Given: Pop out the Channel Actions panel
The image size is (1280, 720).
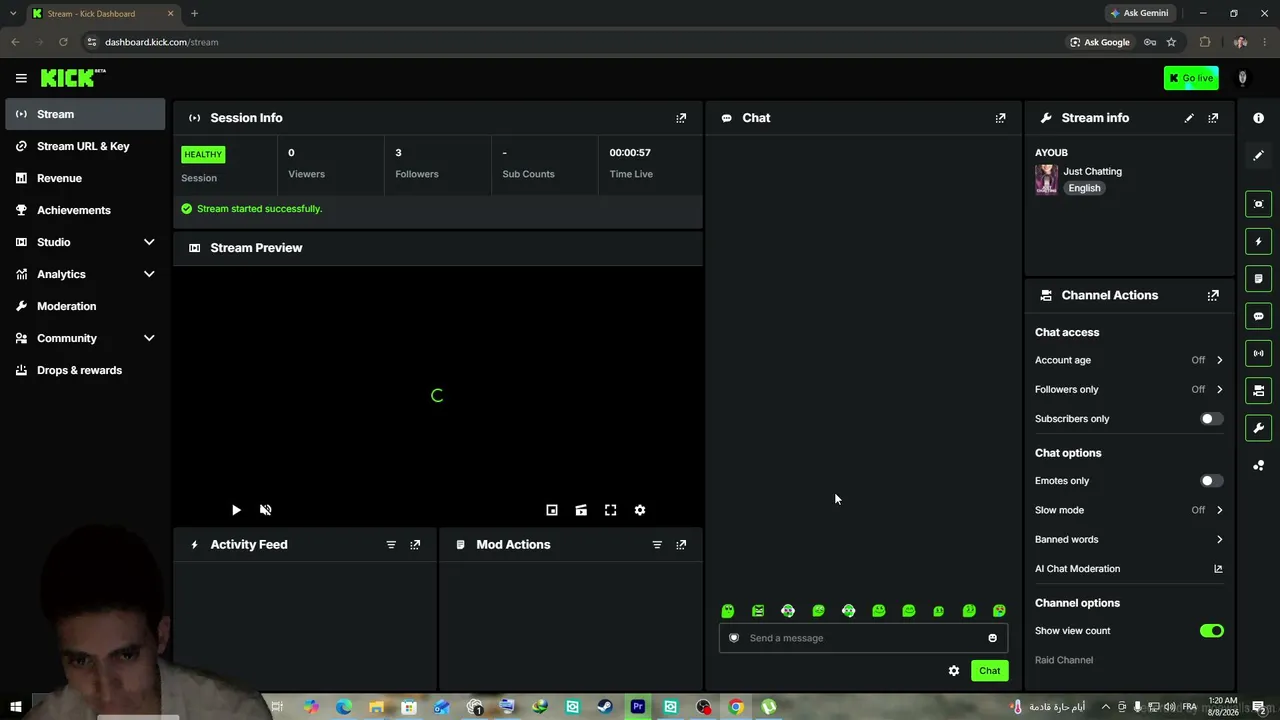Looking at the screenshot, I should click(1213, 296).
